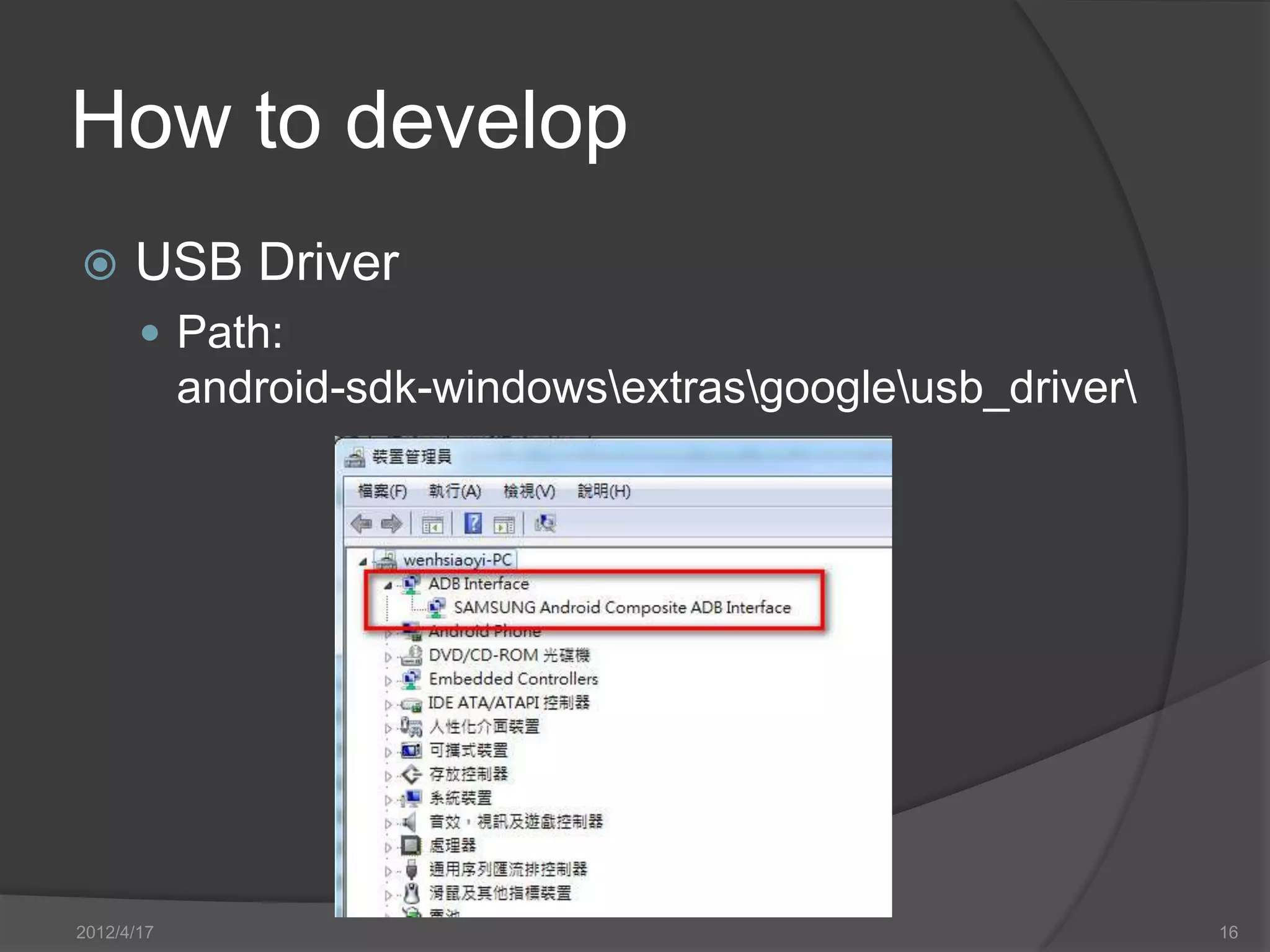Click the Device Manager title bar icon
Viewport: 1270px width, 952px height.
(355, 457)
